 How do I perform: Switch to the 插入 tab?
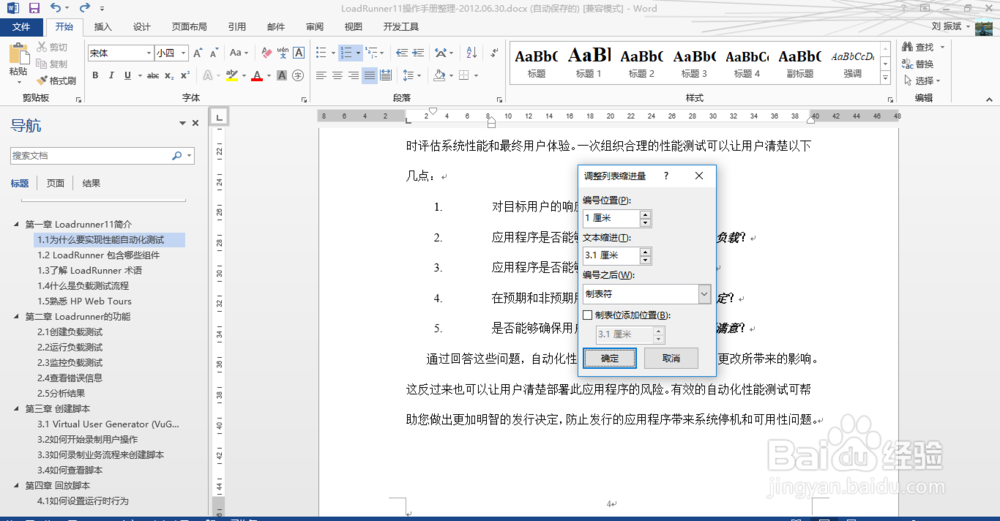[103, 27]
